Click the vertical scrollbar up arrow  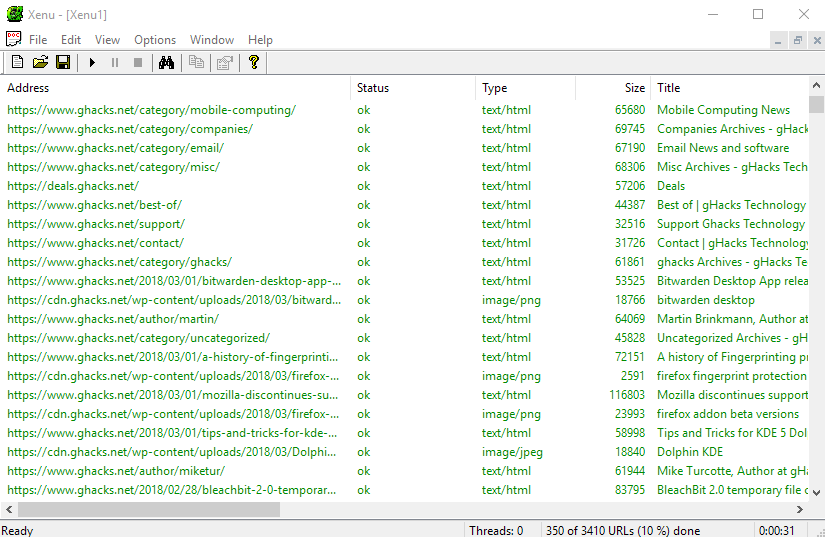click(816, 85)
